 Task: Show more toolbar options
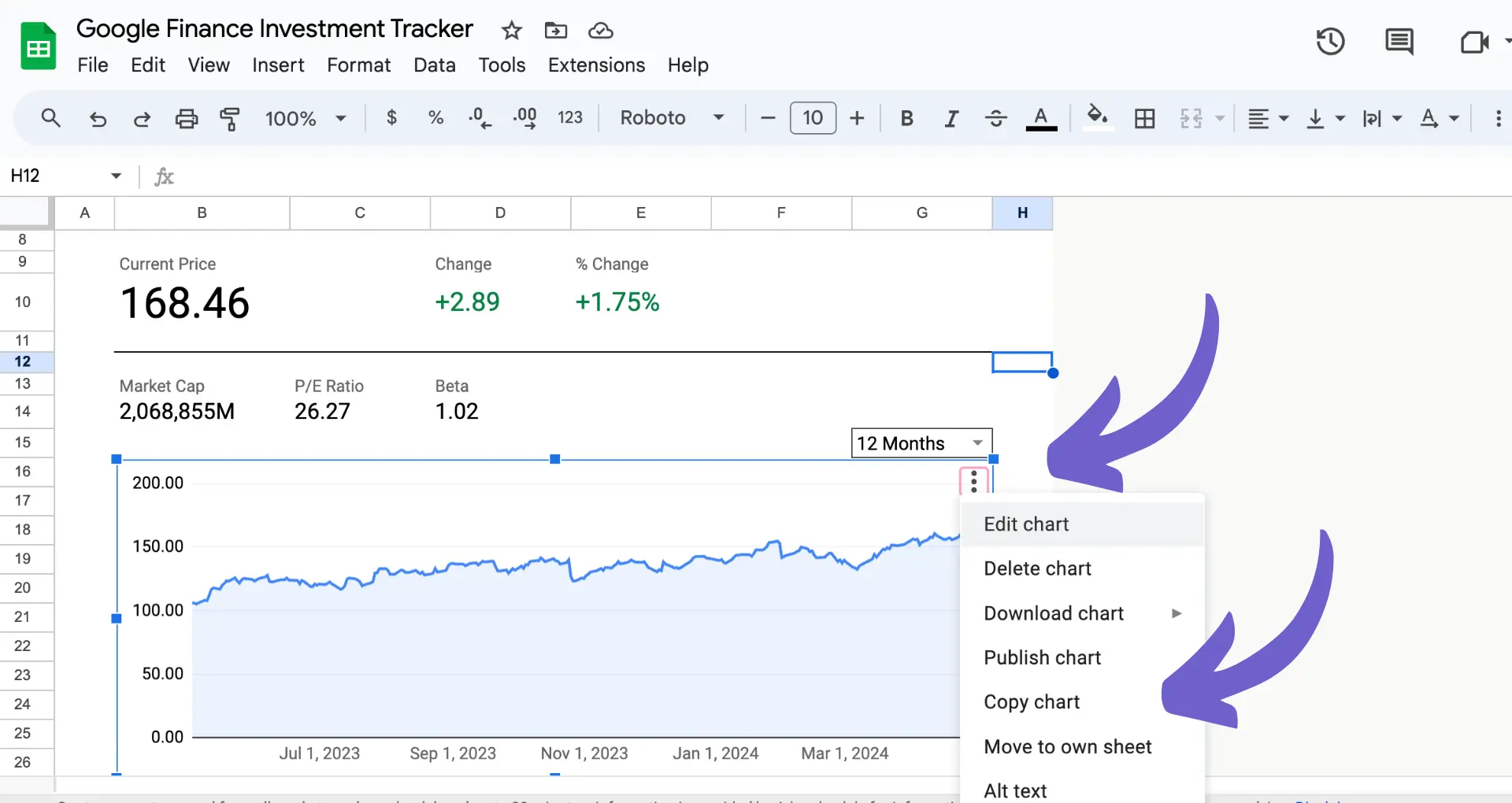pyautogui.click(x=1498, y=118)
